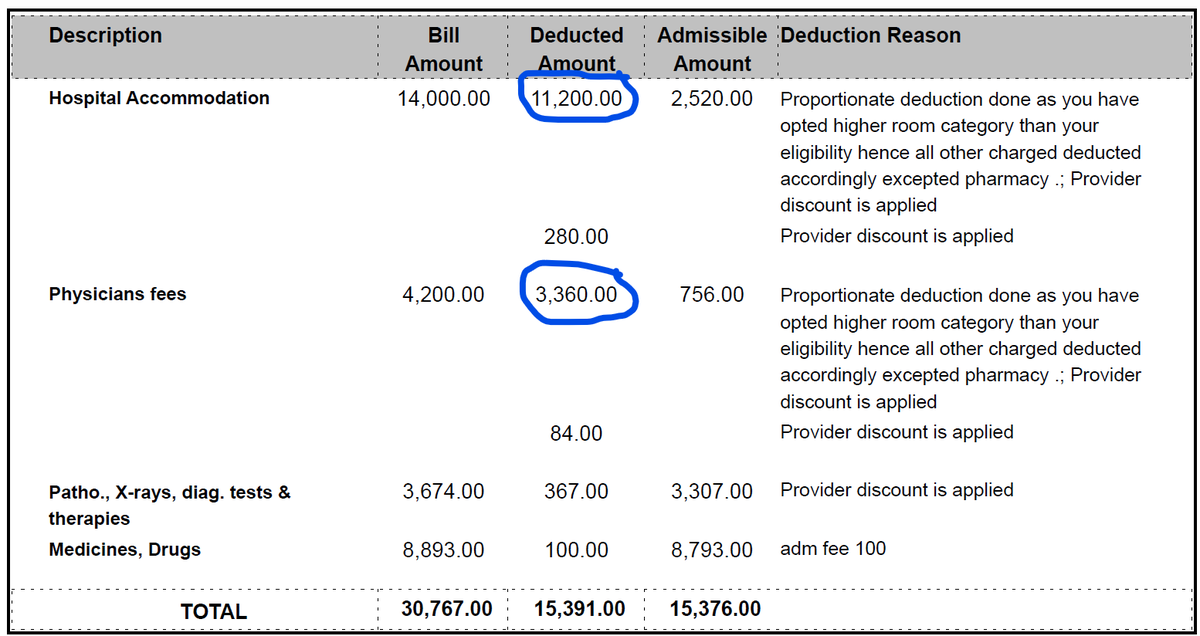Click the 14,000.00 bill amount
The height and width of the screenshot is (636, 1200).
[x=444, y=98]
